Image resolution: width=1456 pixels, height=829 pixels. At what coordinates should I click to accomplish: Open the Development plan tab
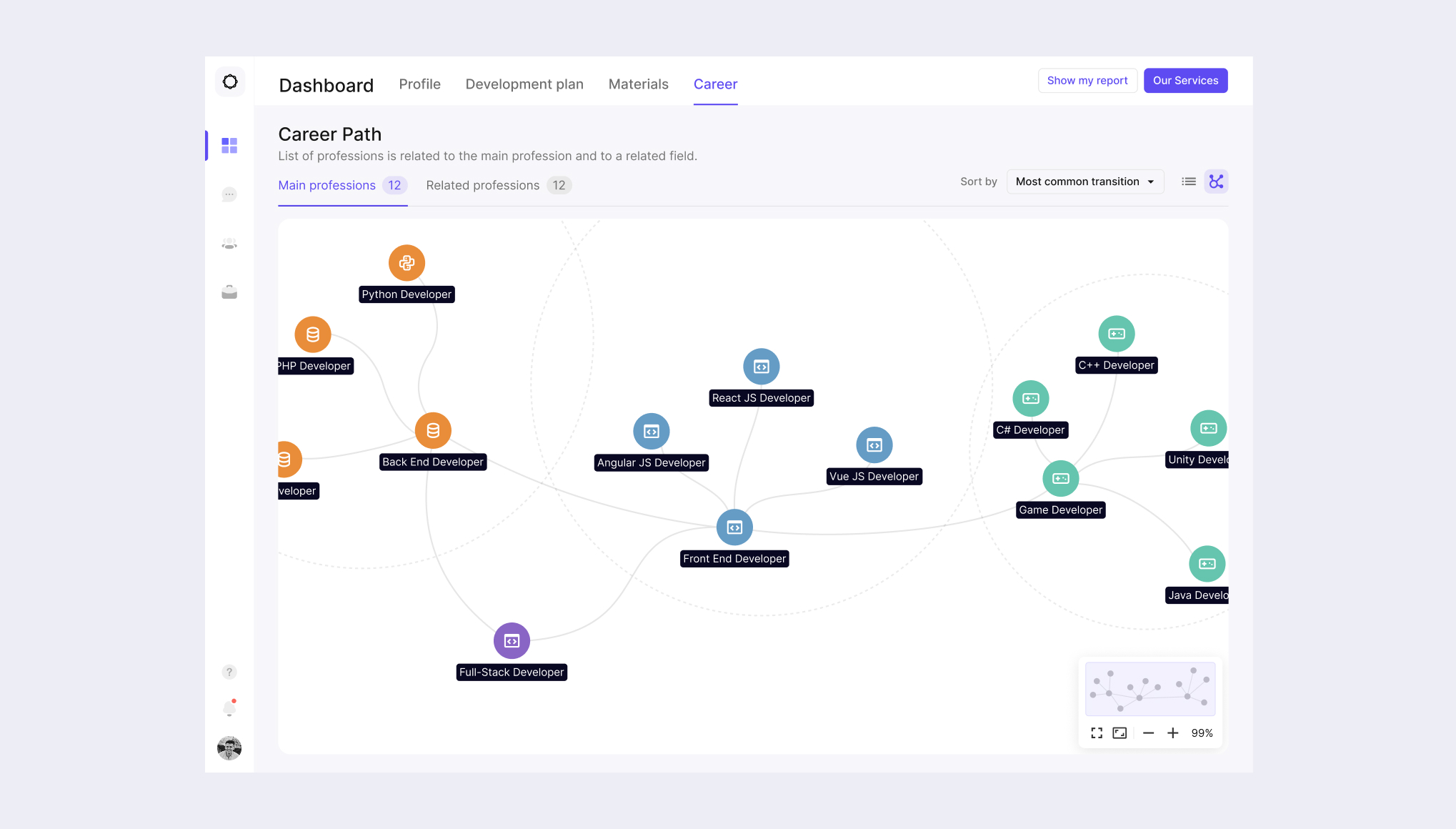point(524,84)
